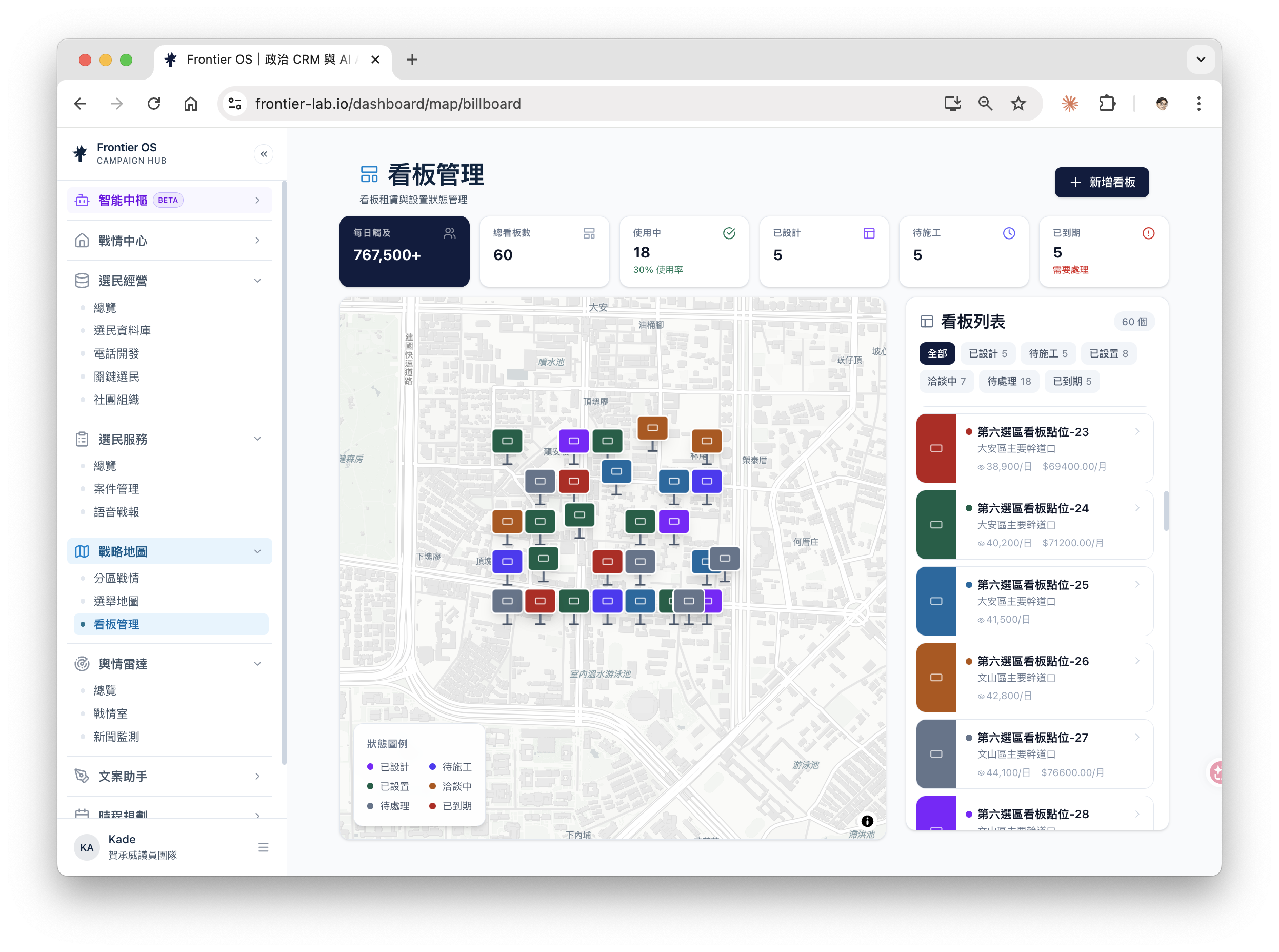This screenshot has height=952, width=1279.
Task: Select the 全部 filter chip
Action: 937,353
